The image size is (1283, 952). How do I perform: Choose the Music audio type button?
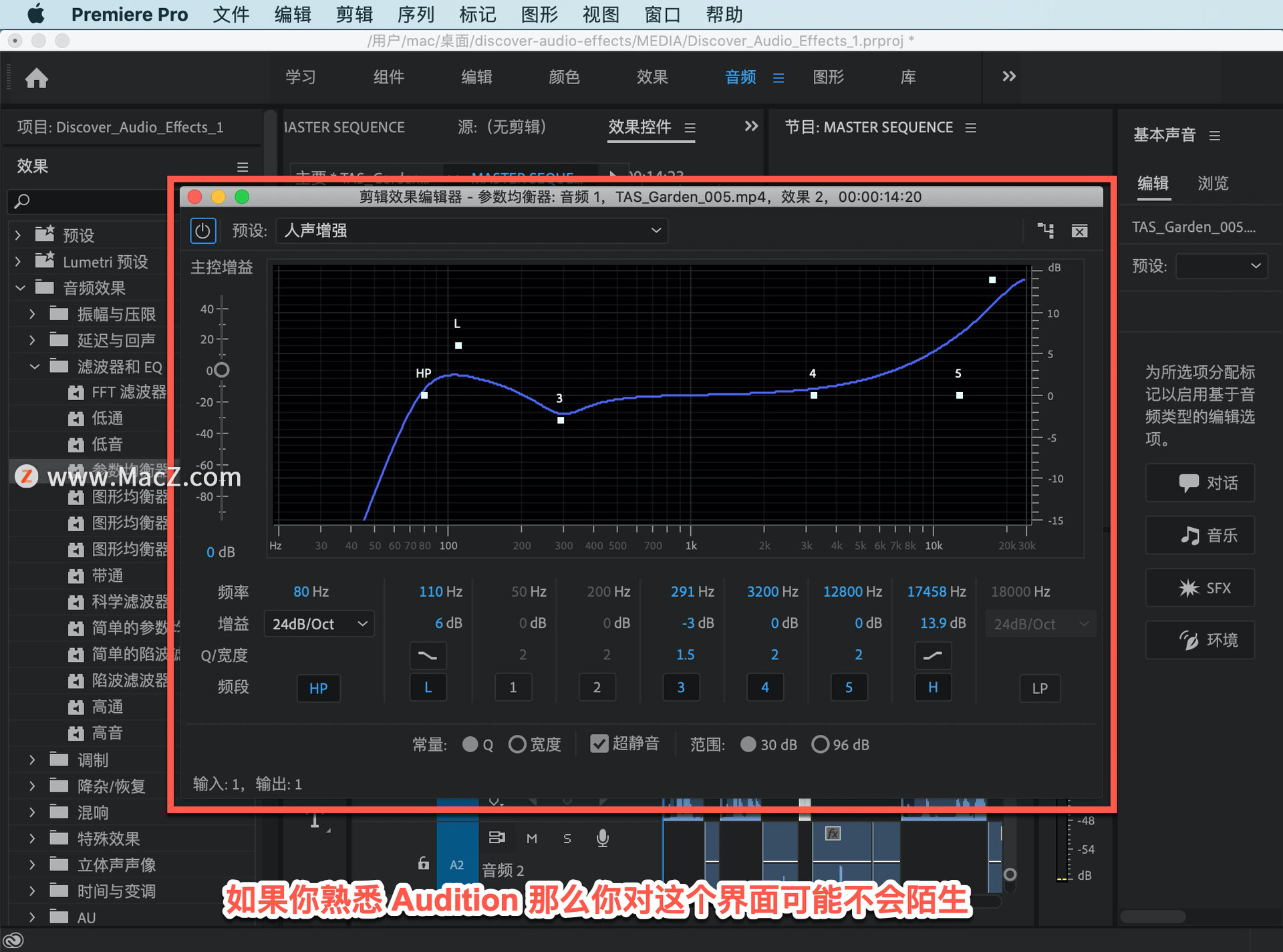(1199, 535)
